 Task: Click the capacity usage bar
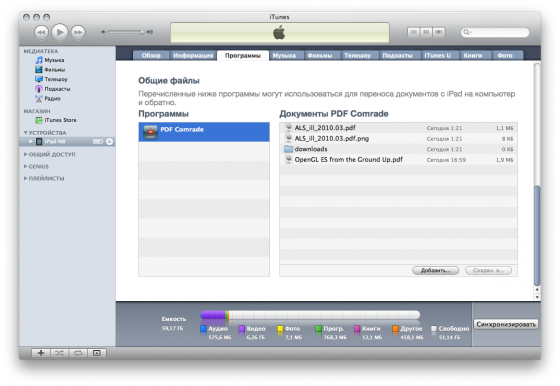(310, 315)
